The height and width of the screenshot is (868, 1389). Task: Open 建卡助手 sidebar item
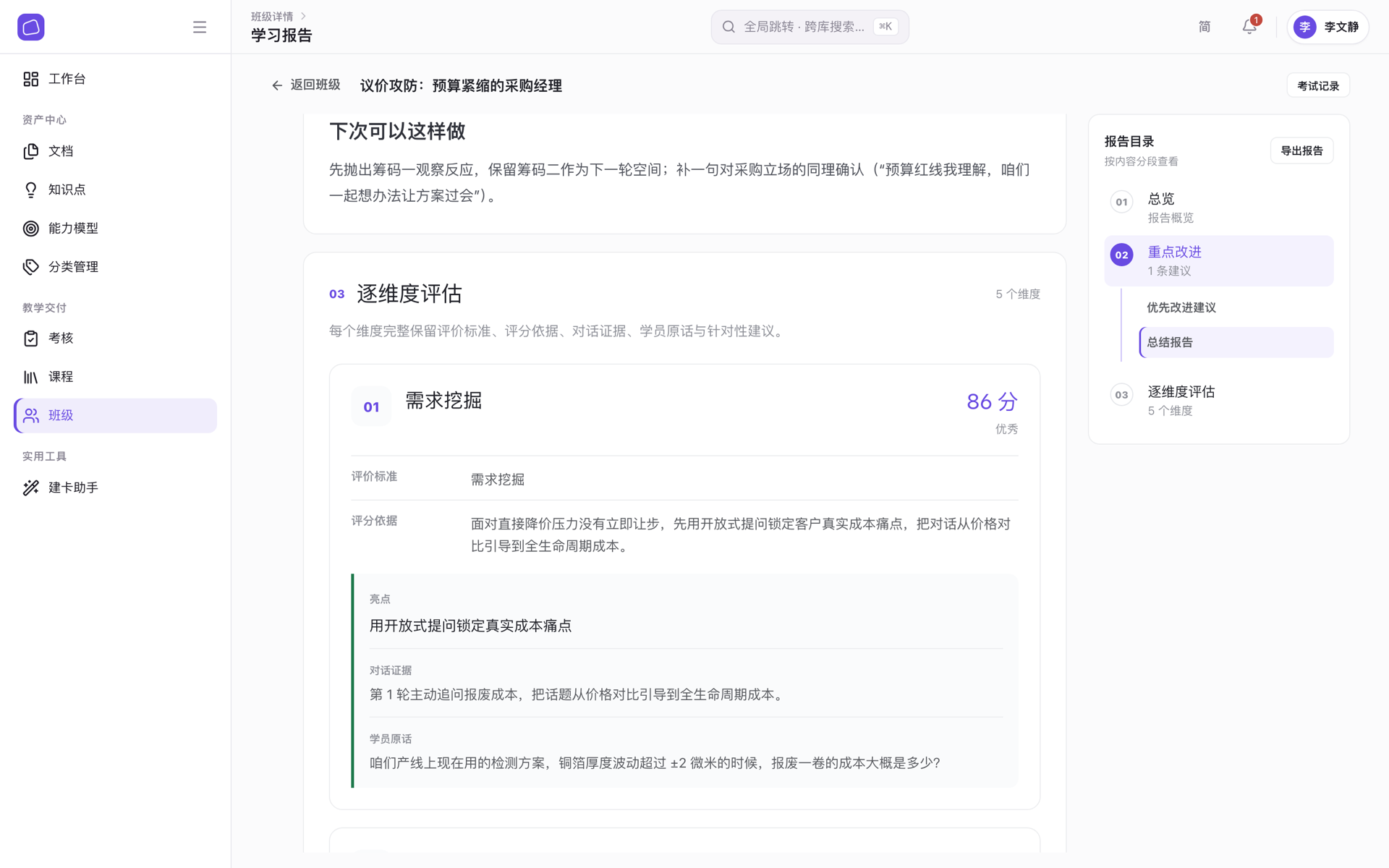click(116, 488)
